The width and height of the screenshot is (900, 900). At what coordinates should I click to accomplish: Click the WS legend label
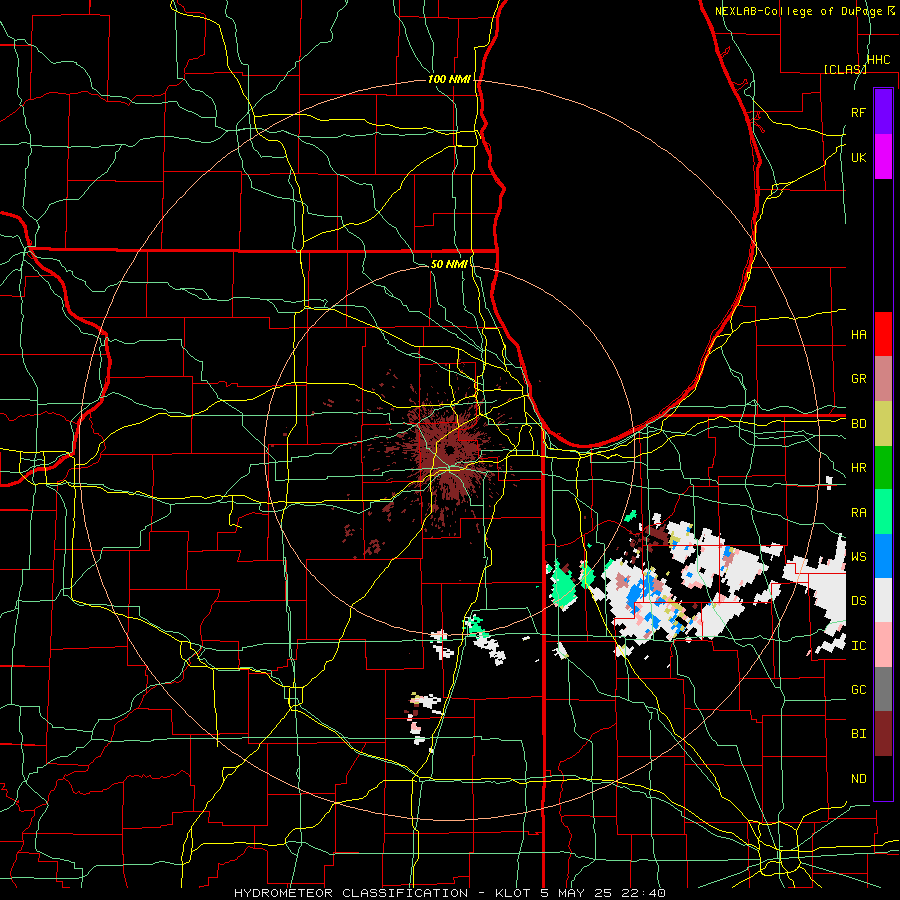pos(858,556)
